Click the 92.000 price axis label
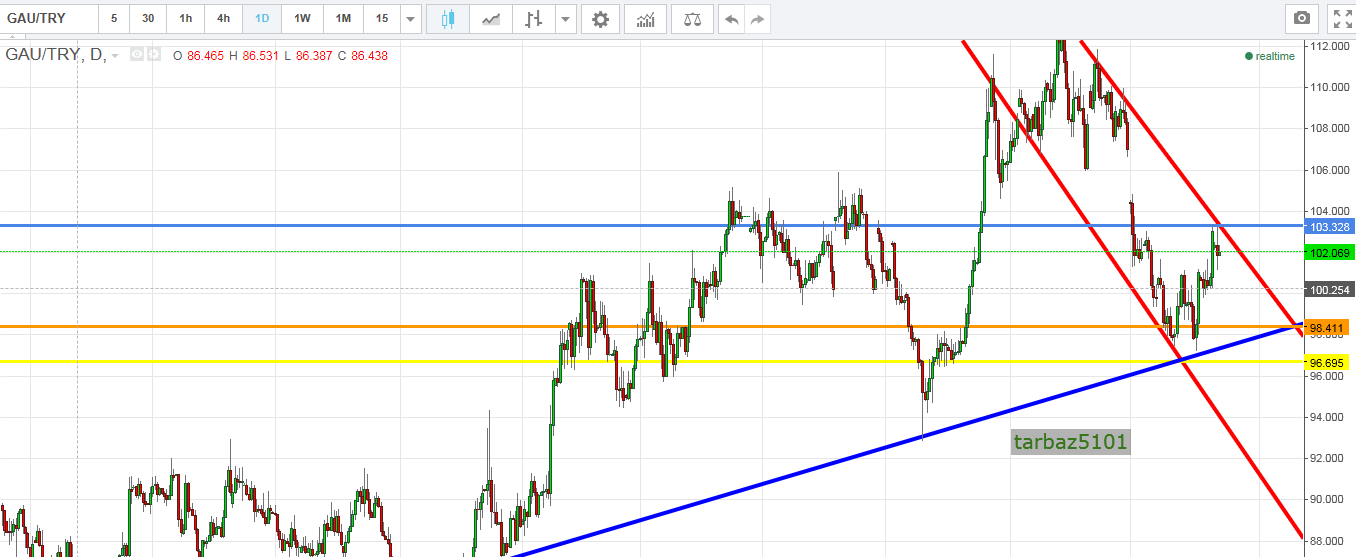 (x=1329, y=458)
